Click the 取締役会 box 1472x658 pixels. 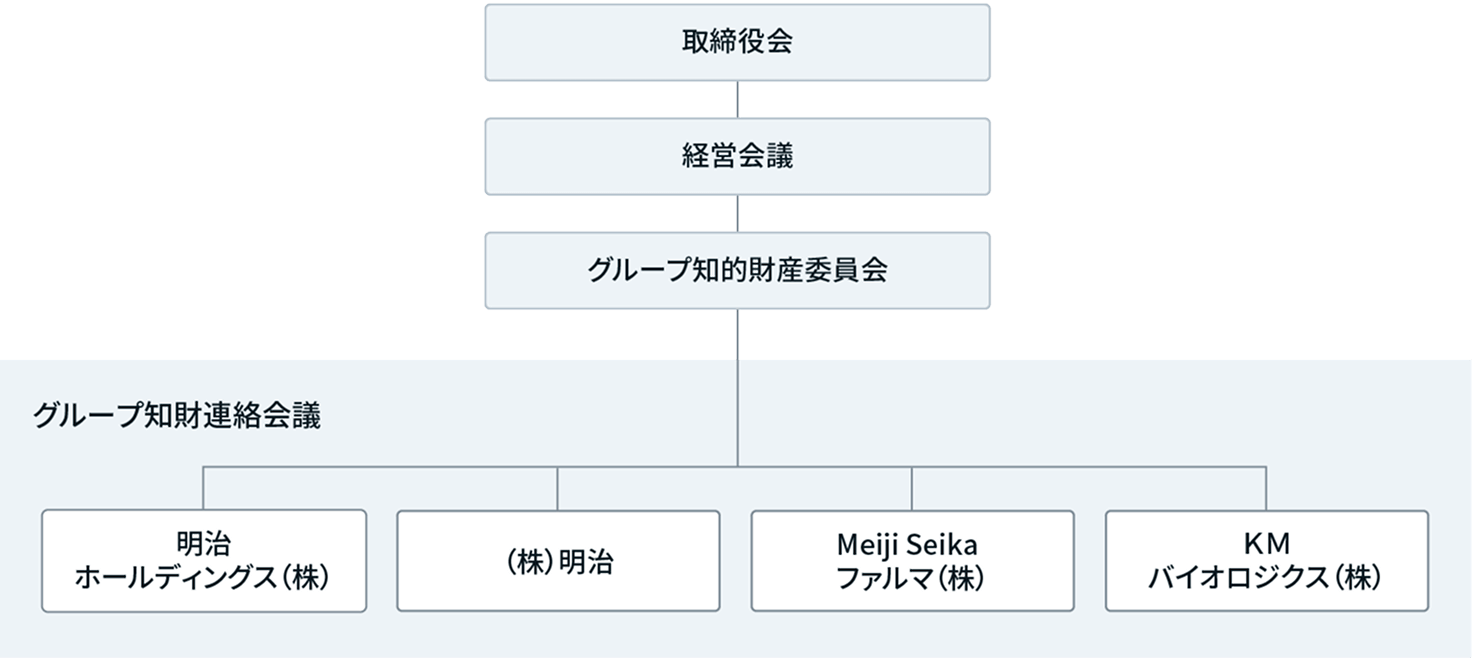pos(737,42)
